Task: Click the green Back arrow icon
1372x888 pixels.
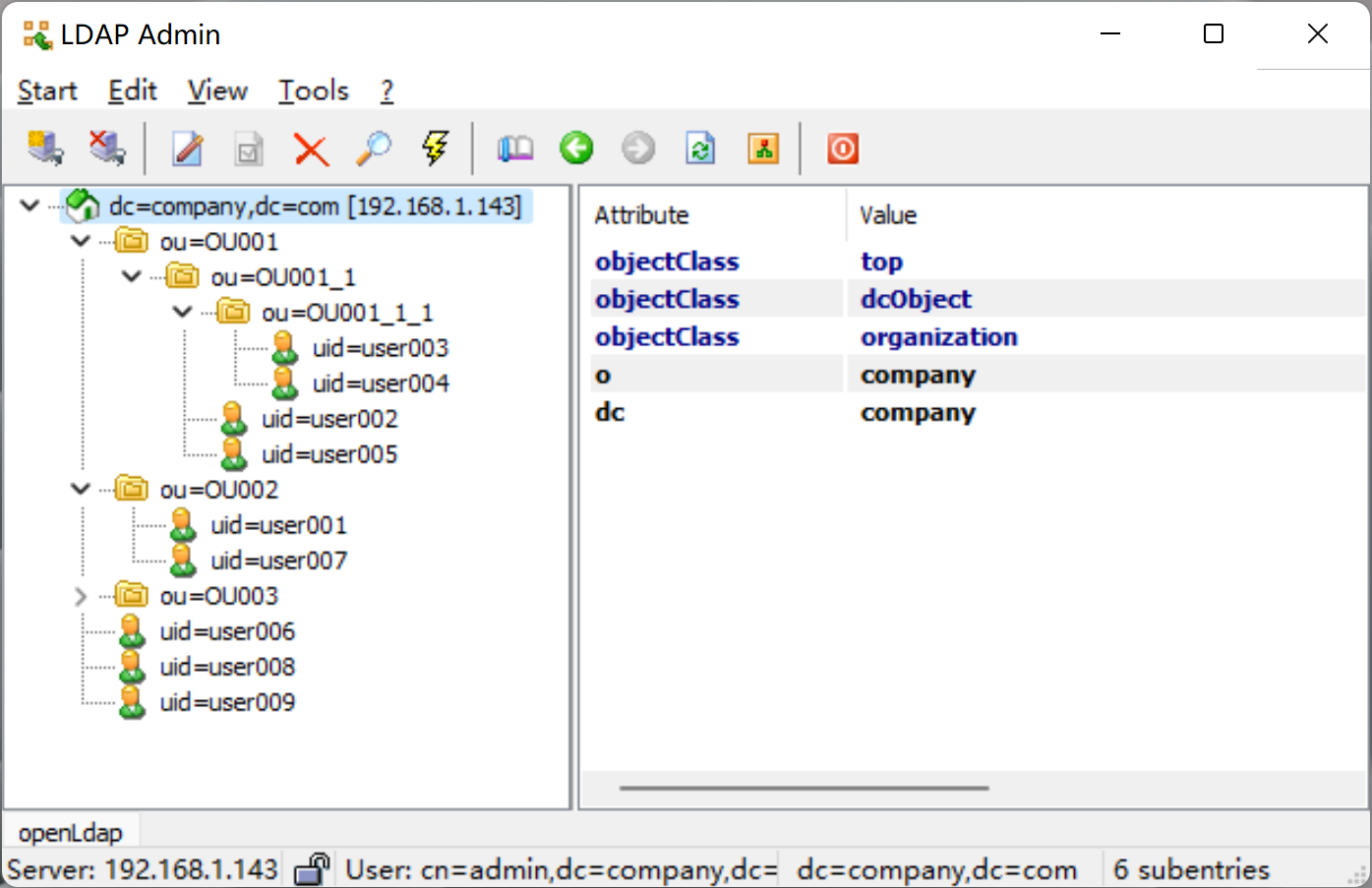Action: tap(576, 148)
